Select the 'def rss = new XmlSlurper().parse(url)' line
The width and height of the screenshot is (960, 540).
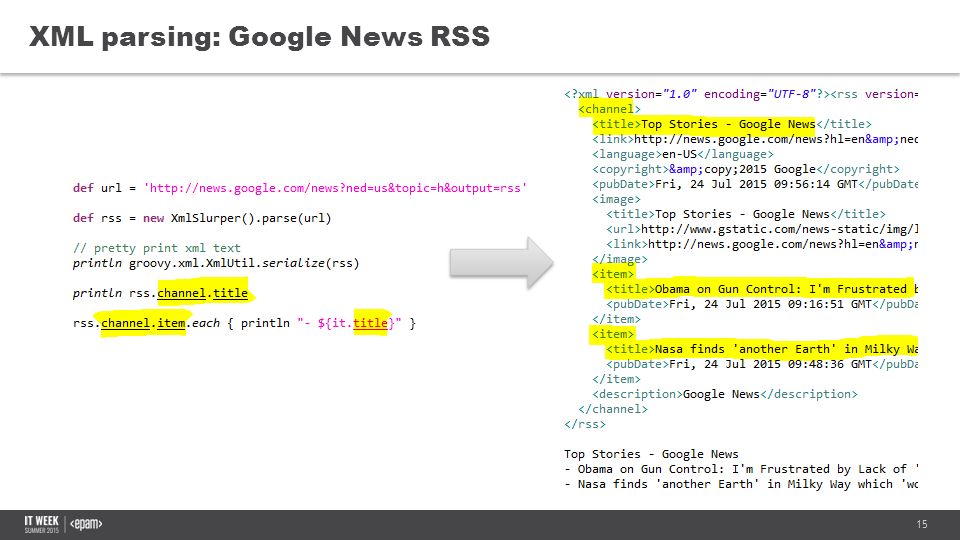[x=202, y=218]
